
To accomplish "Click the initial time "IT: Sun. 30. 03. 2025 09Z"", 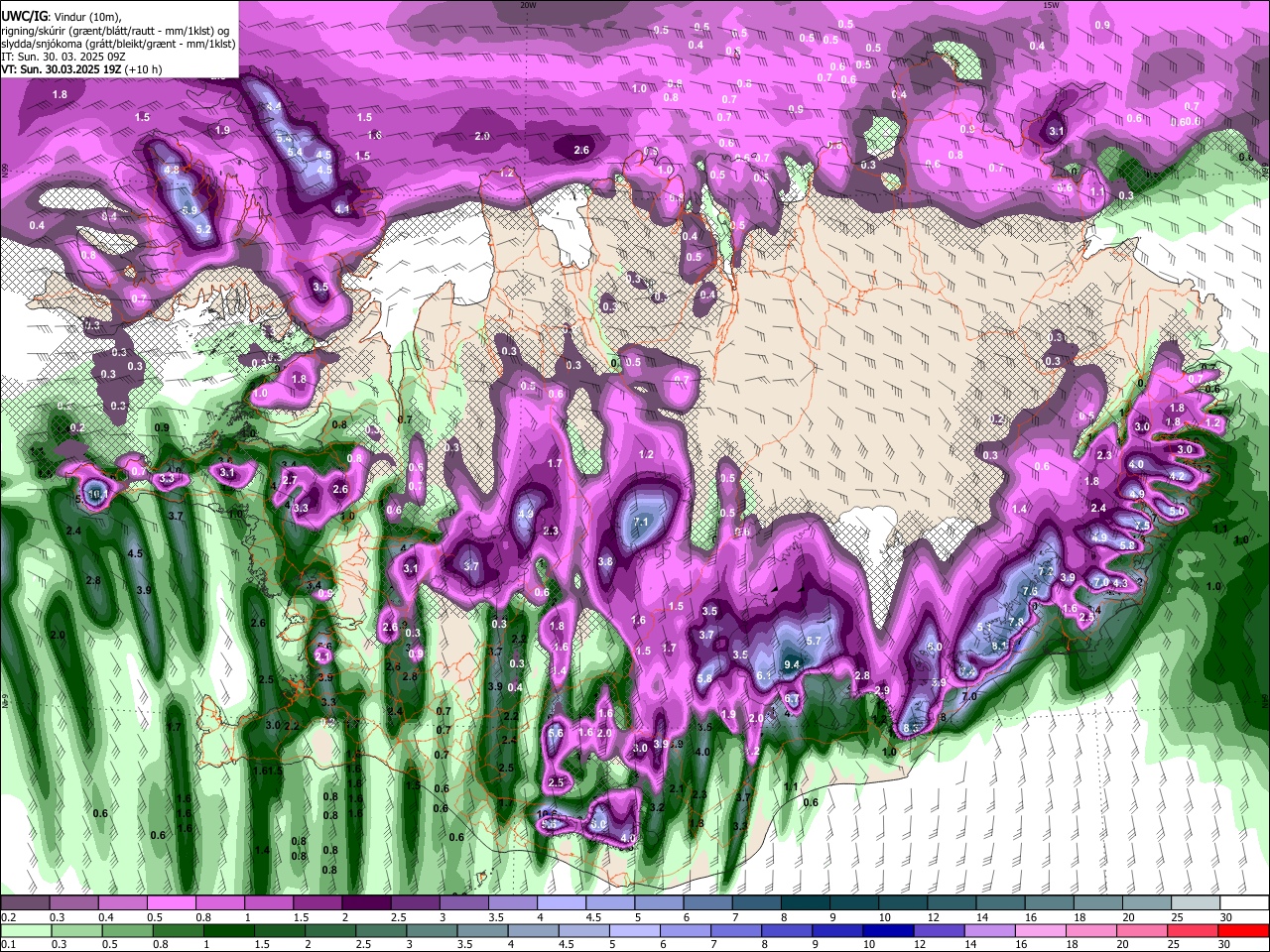I will point(63,58).
